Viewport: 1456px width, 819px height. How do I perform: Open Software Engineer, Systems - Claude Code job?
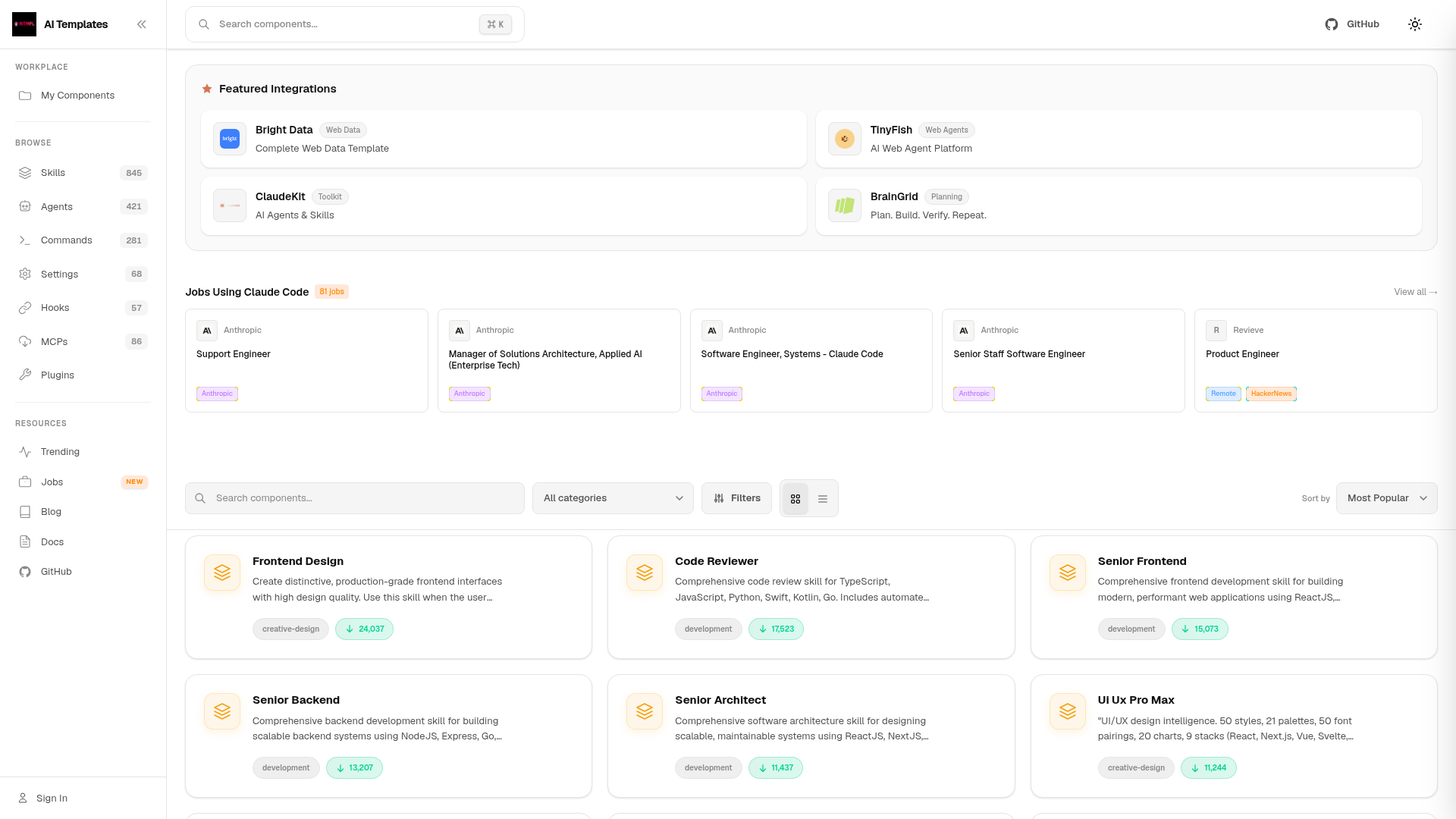[811, 360]
